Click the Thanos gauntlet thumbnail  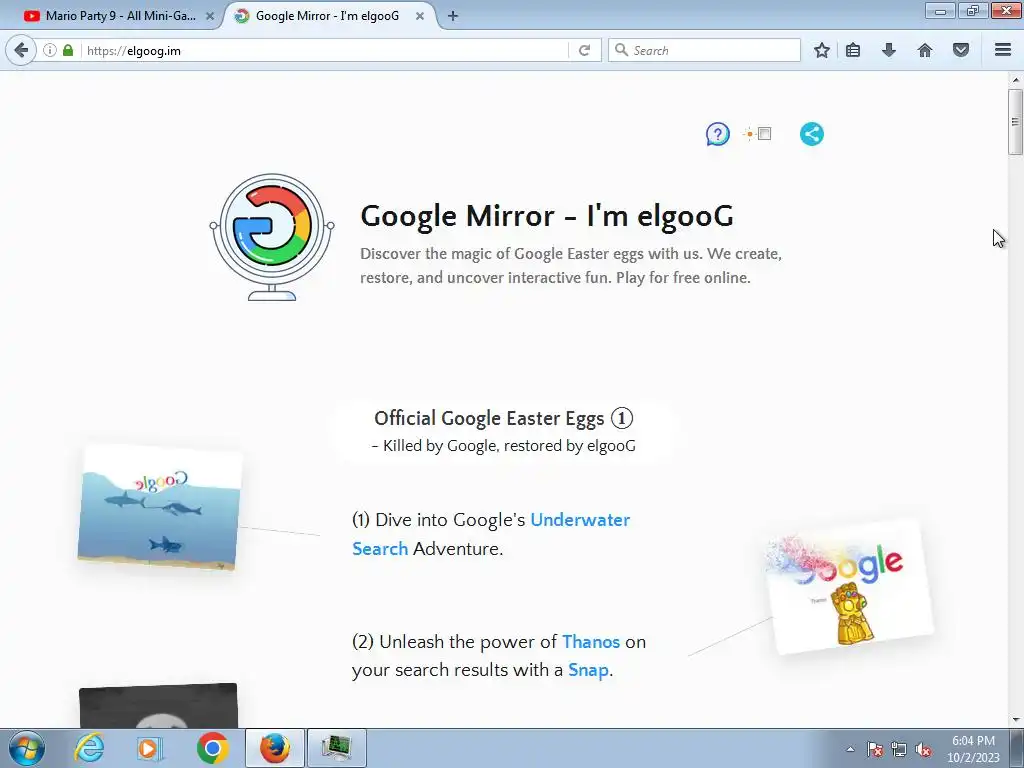tap(850, 587)
